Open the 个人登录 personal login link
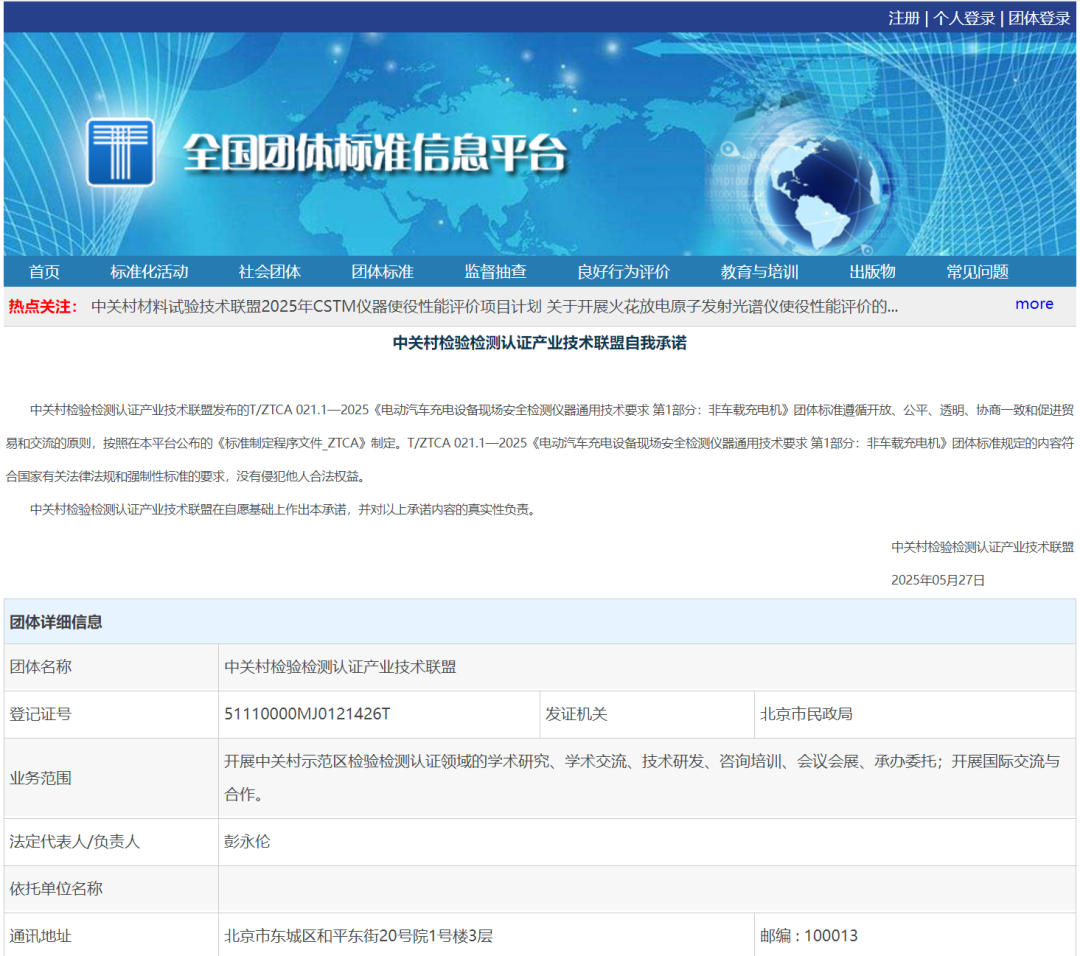The height and width of the screenshot is (956, 1080). tap(964, 18)
